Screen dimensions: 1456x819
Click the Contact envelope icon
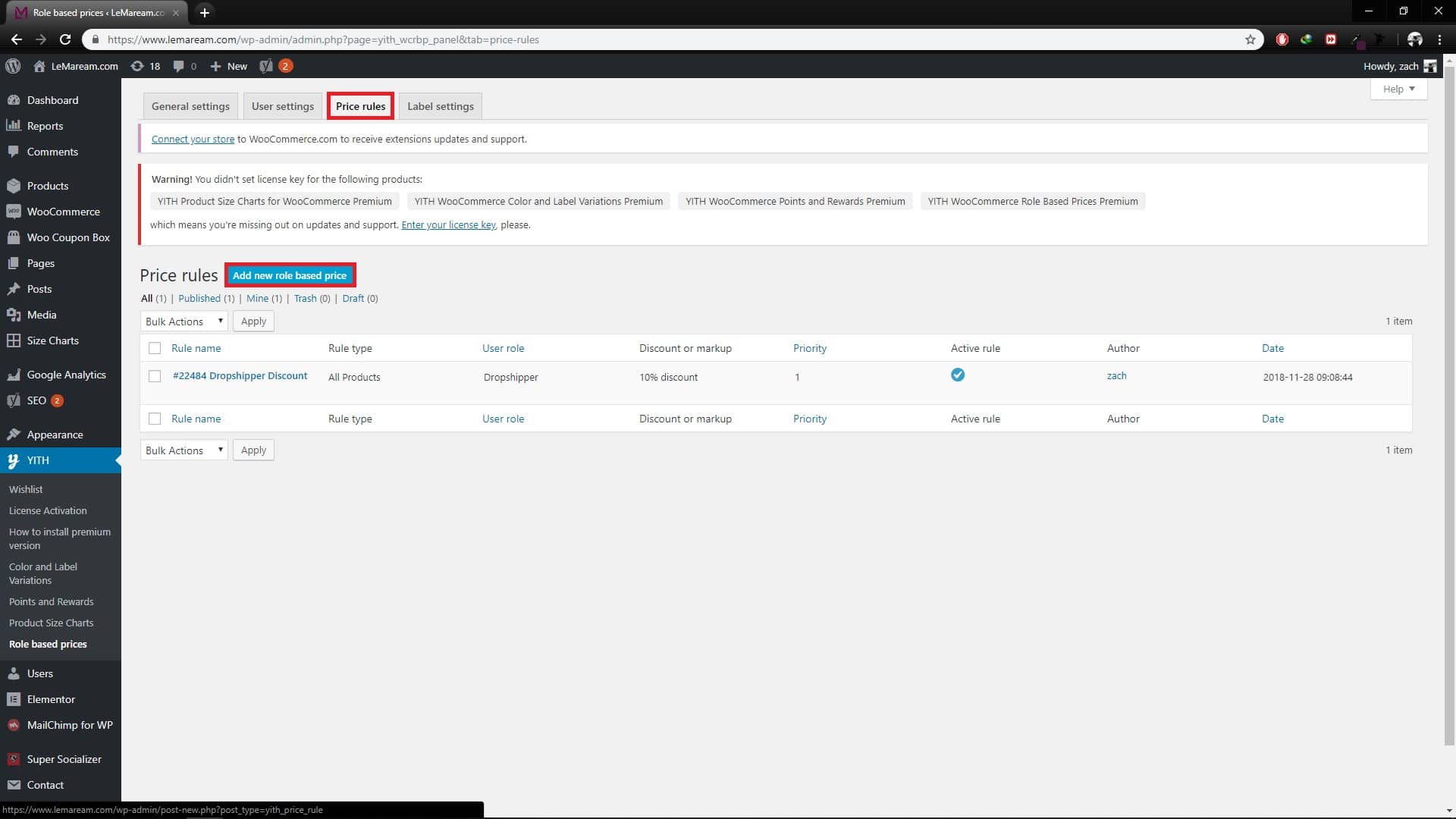pos(14,785)
